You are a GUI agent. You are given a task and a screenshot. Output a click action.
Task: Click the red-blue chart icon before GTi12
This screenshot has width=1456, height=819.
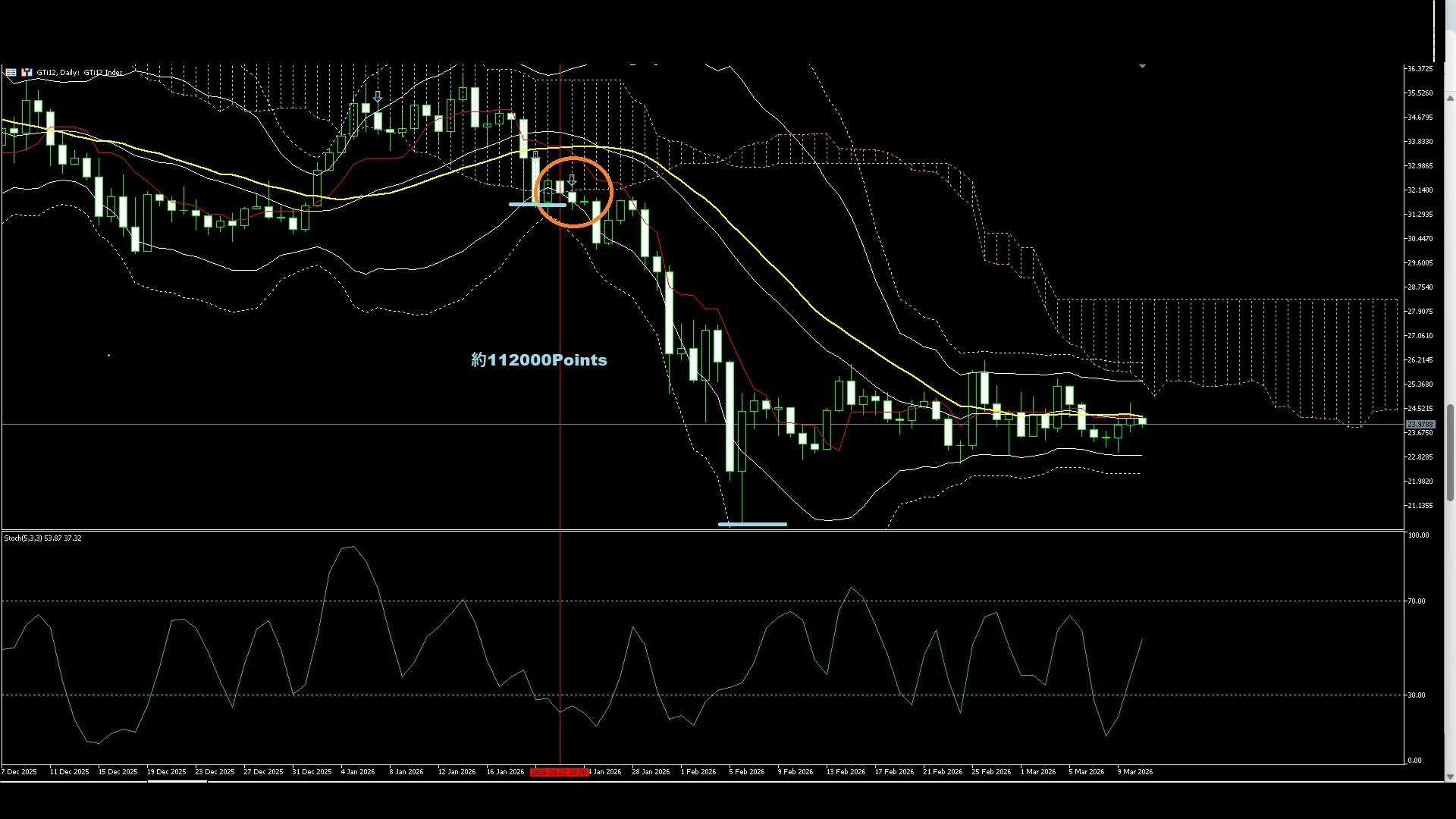click(x=27, y=73)
